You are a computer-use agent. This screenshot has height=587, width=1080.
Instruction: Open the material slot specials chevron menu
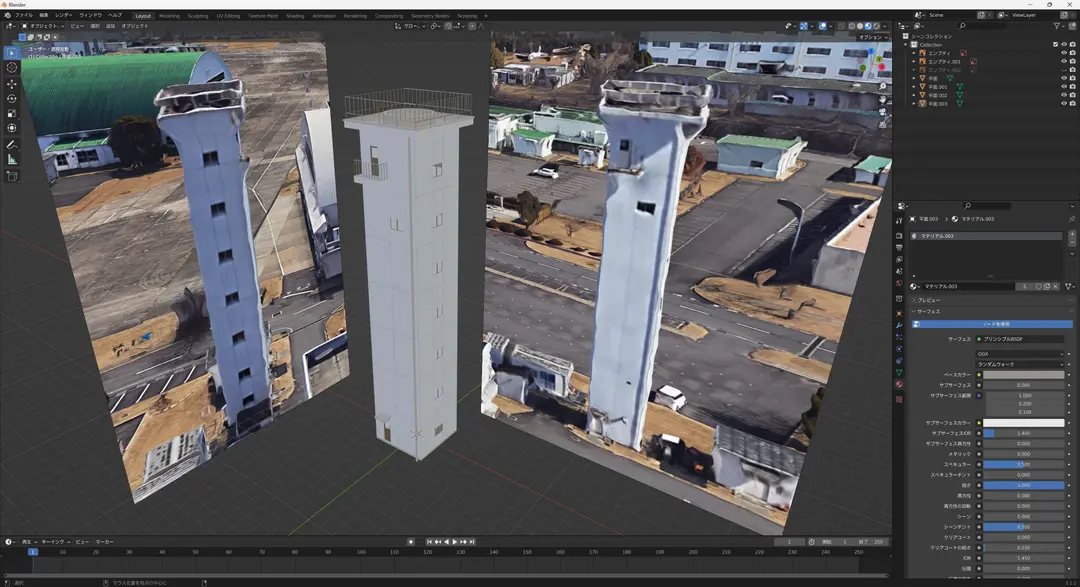[1072, 254]
